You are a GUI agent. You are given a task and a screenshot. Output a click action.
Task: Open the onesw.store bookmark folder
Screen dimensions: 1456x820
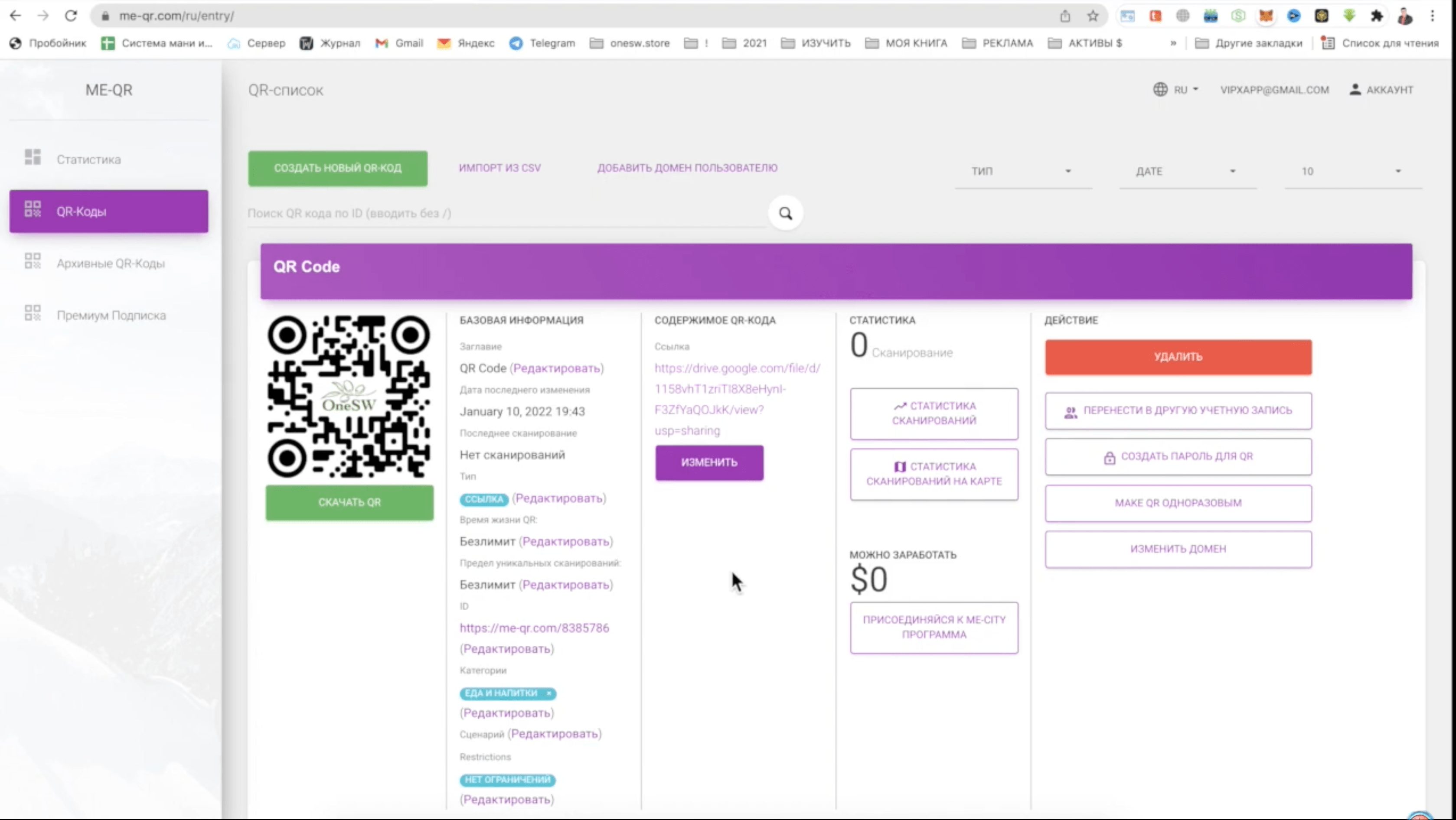tap(630, 43)
